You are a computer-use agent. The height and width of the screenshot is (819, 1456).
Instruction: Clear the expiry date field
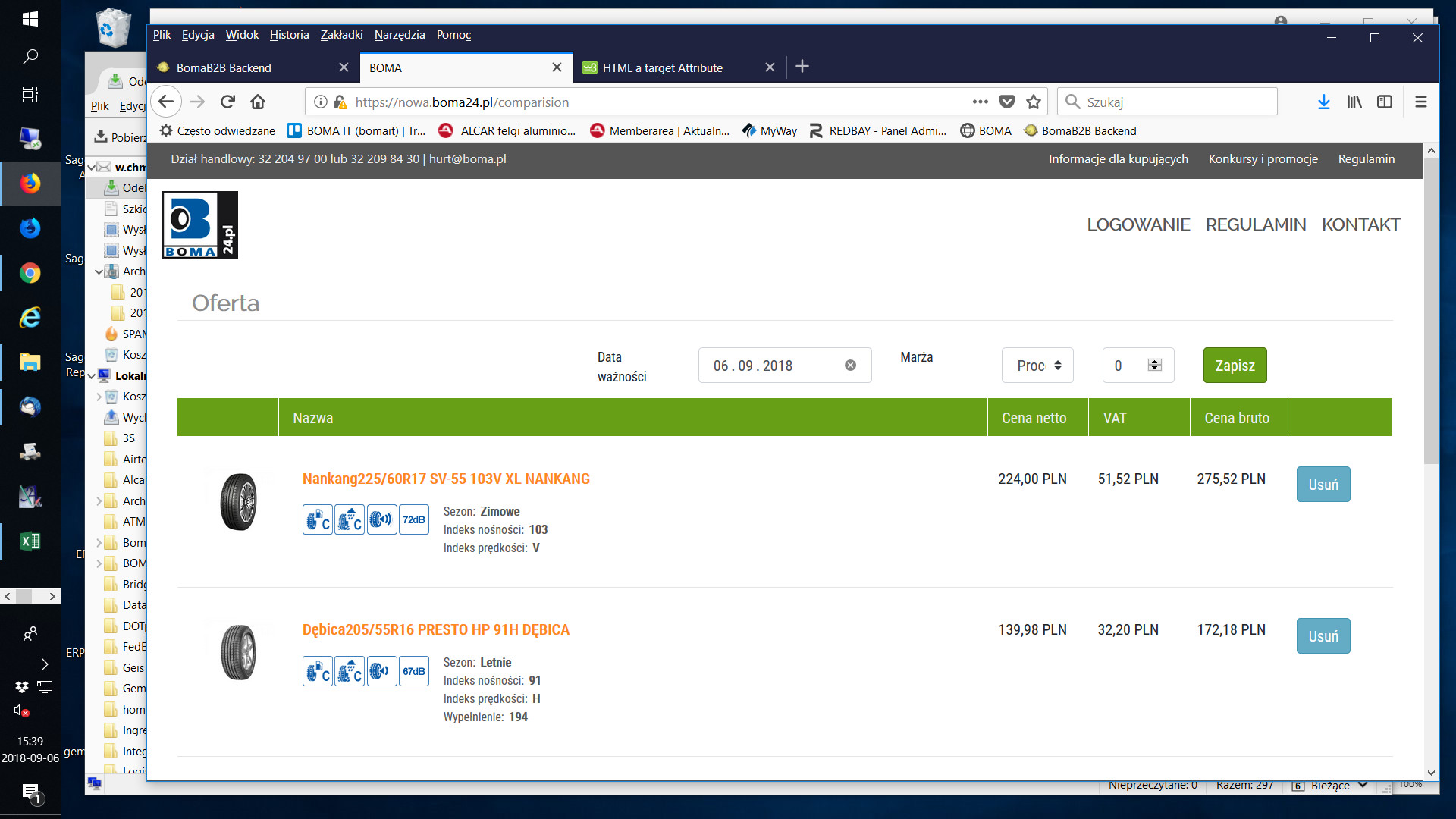pyautogui.click(x=850, y=366)
